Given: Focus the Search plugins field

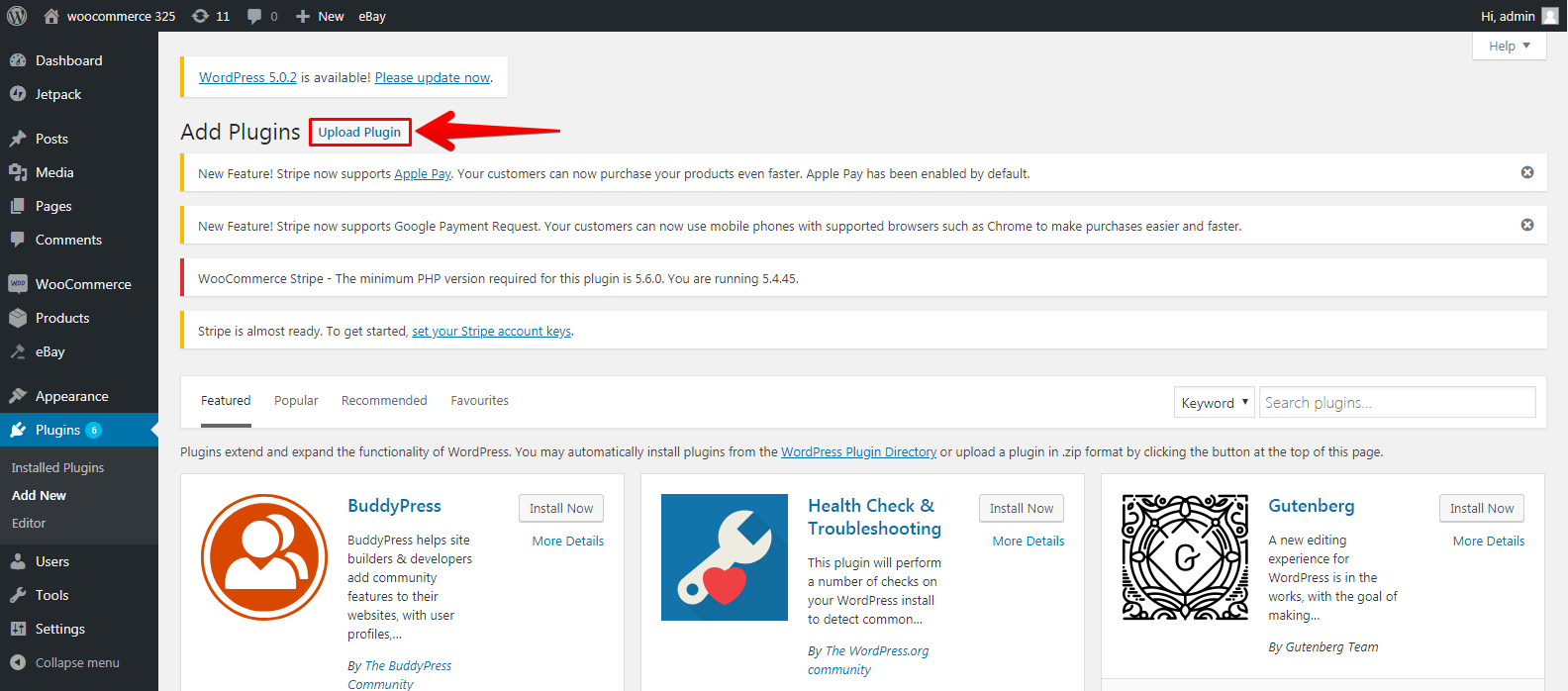Looking at the screenshot, I should (x=1397, y=402).
